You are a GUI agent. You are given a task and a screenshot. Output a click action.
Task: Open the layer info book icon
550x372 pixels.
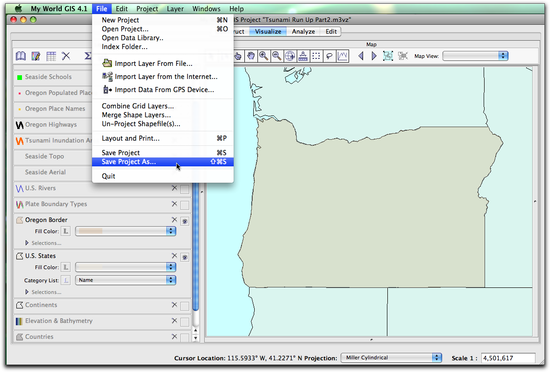pyautogui.click(x=21, y=56)
